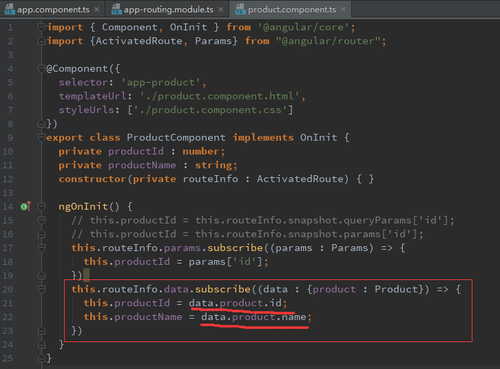Click line number 3 in the gutter

tap(10, 55)
